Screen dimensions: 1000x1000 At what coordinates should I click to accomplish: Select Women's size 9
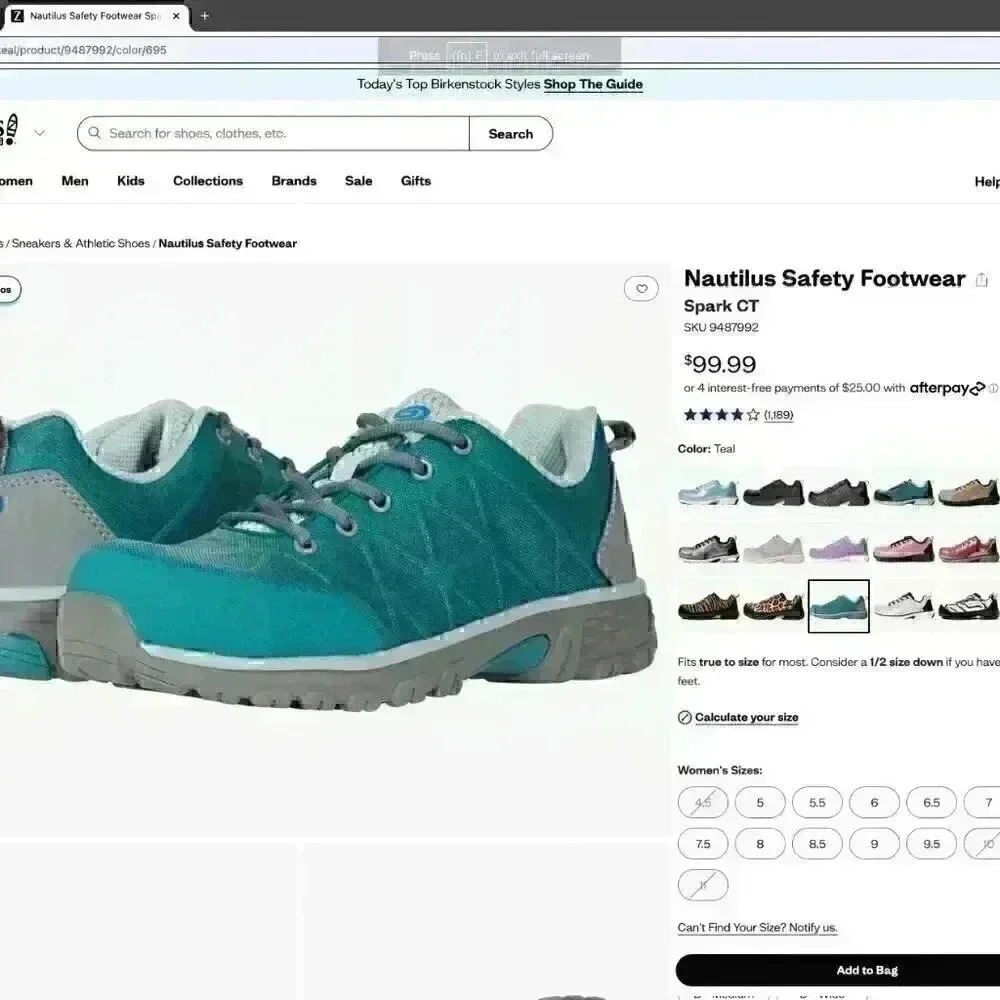[x=874, y=844]
